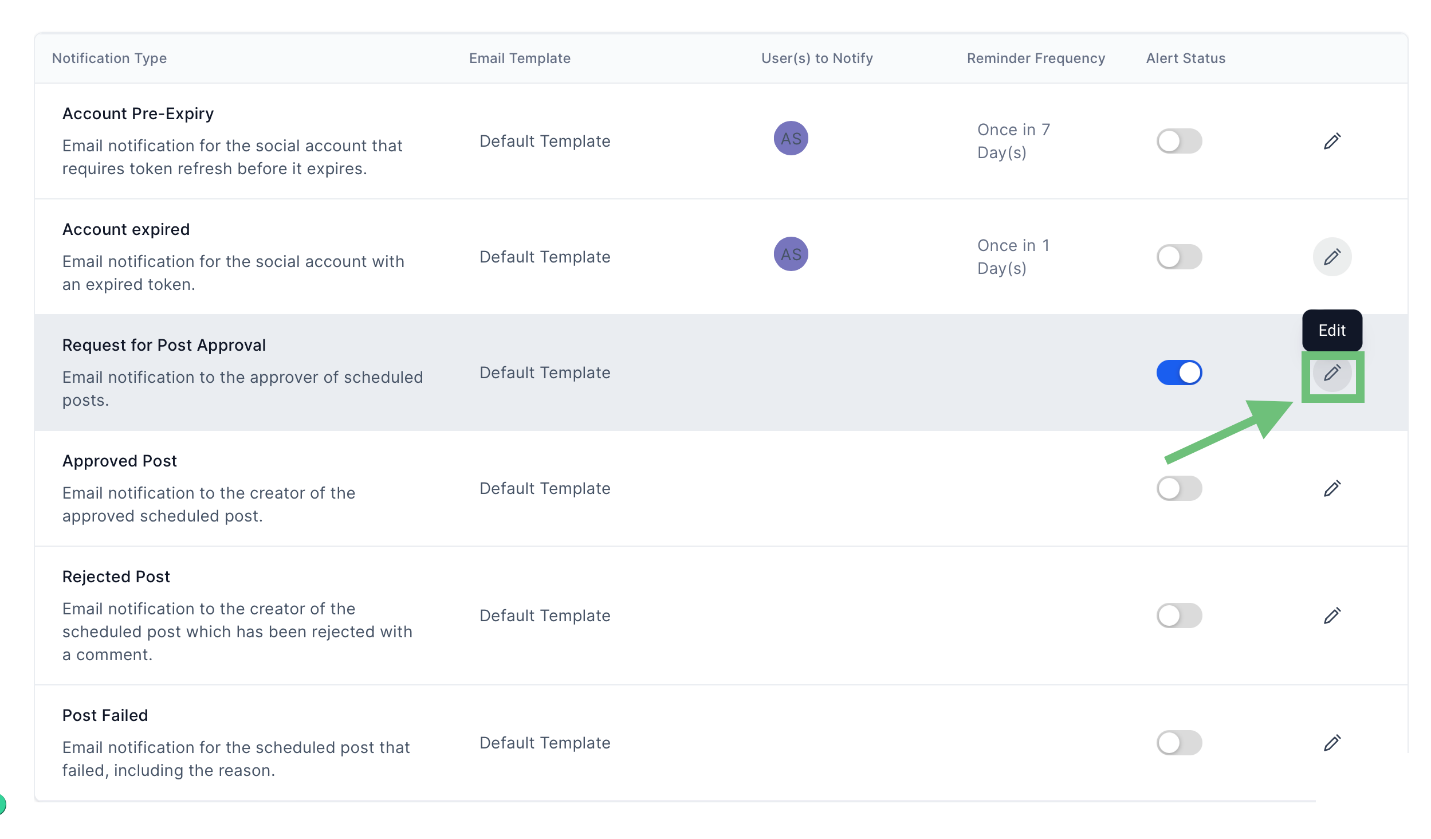Click AS user avatar in Account Pre-Expiry row
The image size is (1431, 839).
coord(791,138)
